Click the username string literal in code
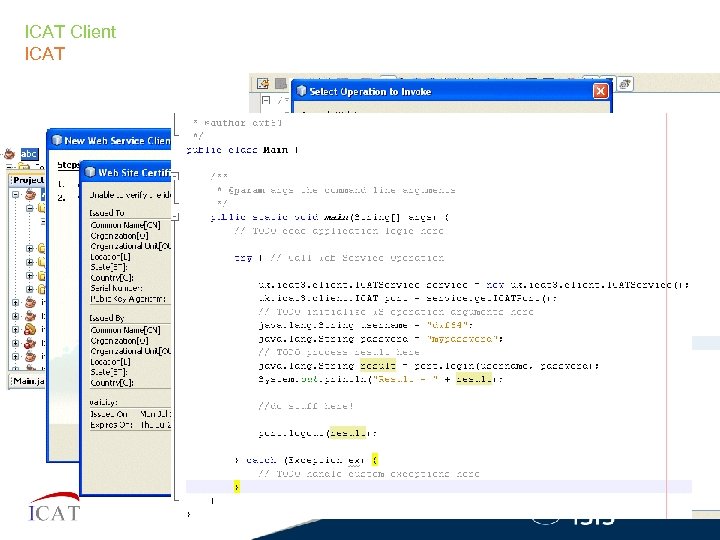 (448, 325)
